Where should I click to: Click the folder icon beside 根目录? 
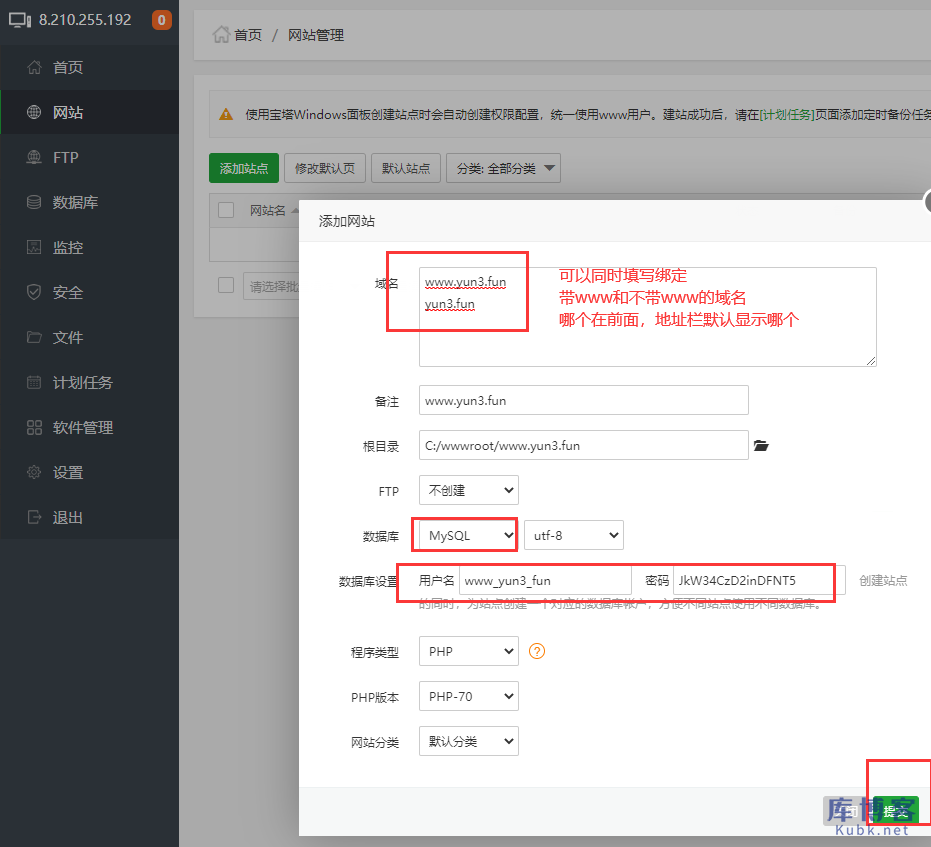761,446
